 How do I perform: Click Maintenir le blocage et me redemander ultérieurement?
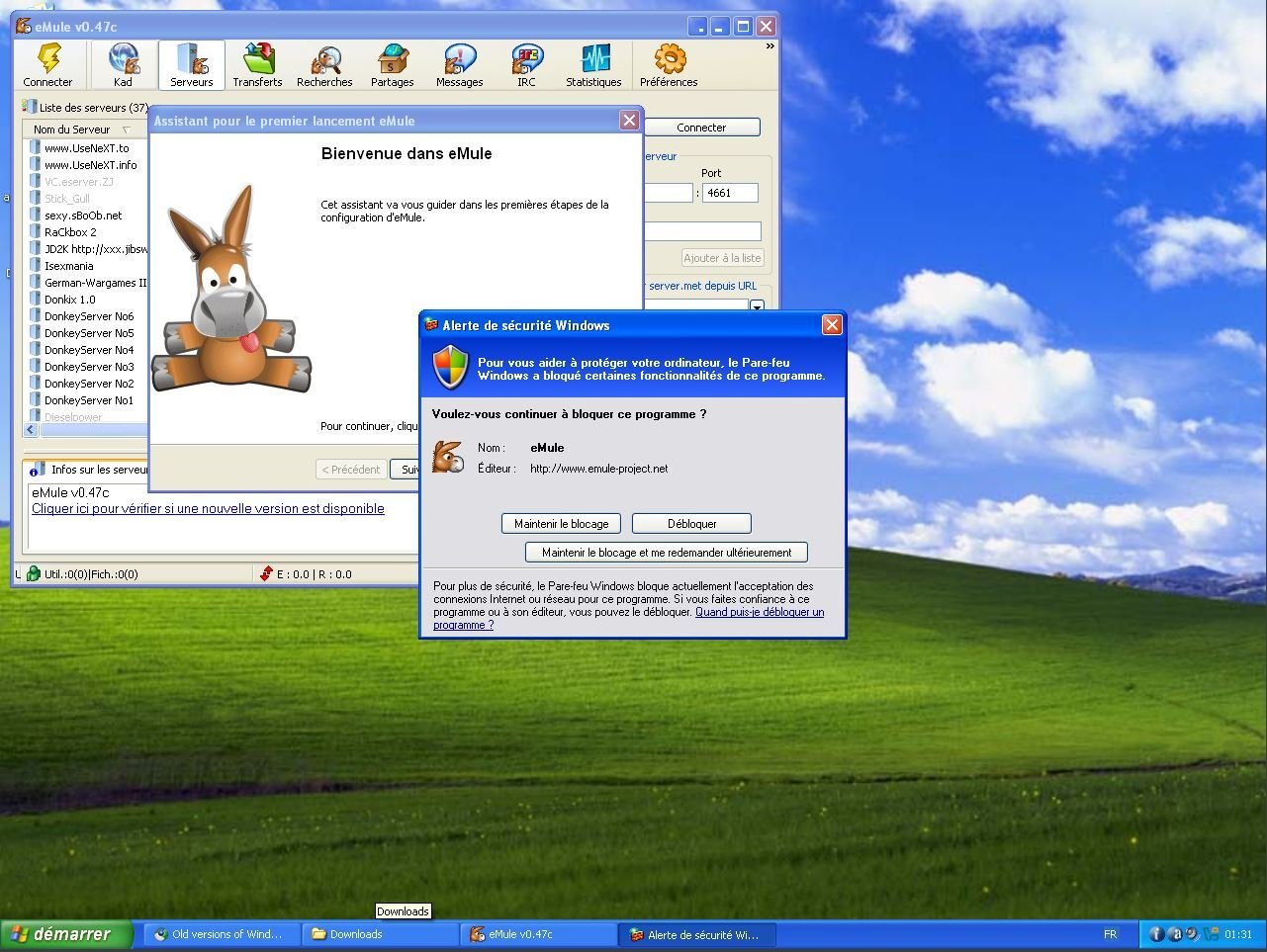667,553
